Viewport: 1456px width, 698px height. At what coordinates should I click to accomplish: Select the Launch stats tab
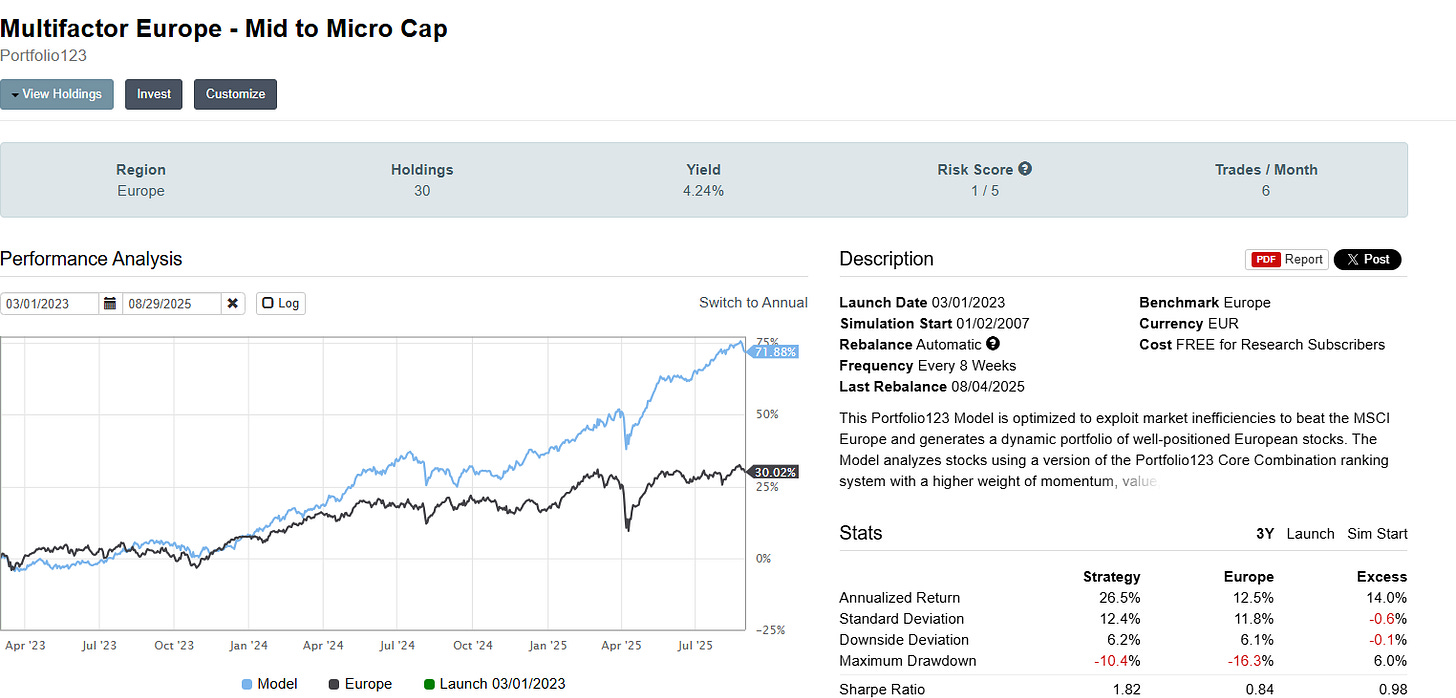pos(1310,533)
